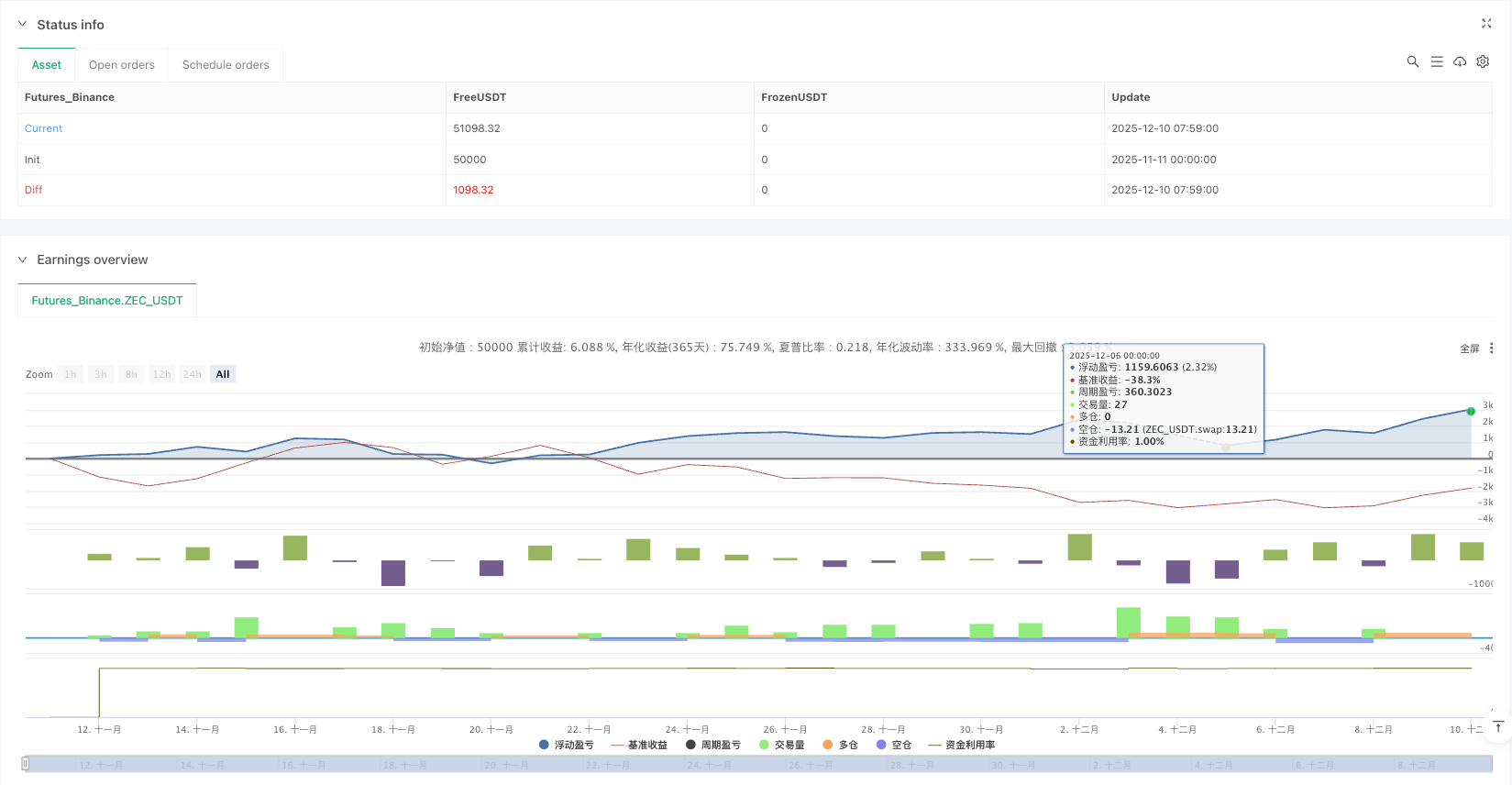1512x785 pixels.
Task: Click the collapse arrows icon at top right
Action: pos(1485,24)
